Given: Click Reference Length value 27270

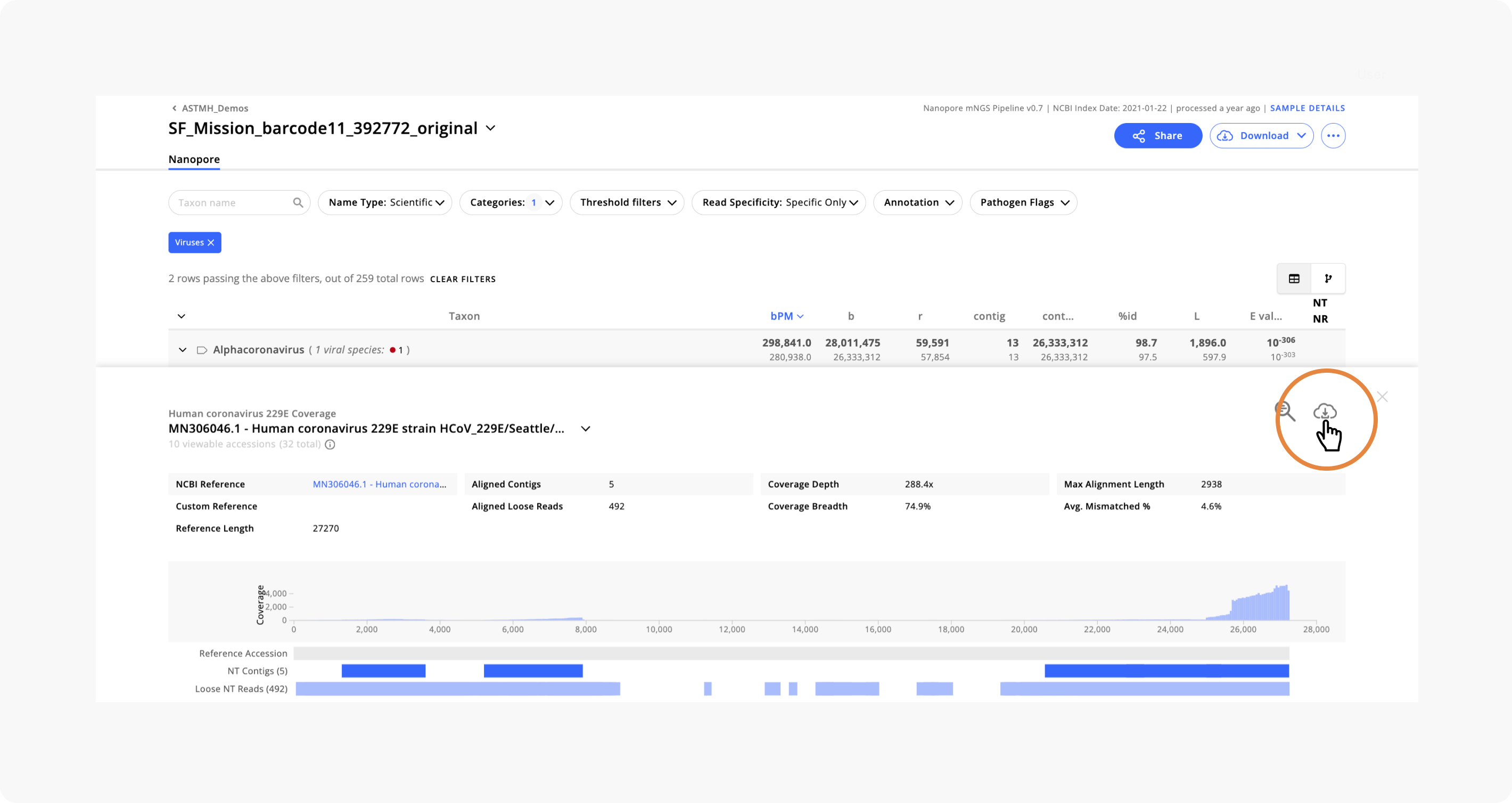Looking at the screenshot, I should tap(326, 528).
